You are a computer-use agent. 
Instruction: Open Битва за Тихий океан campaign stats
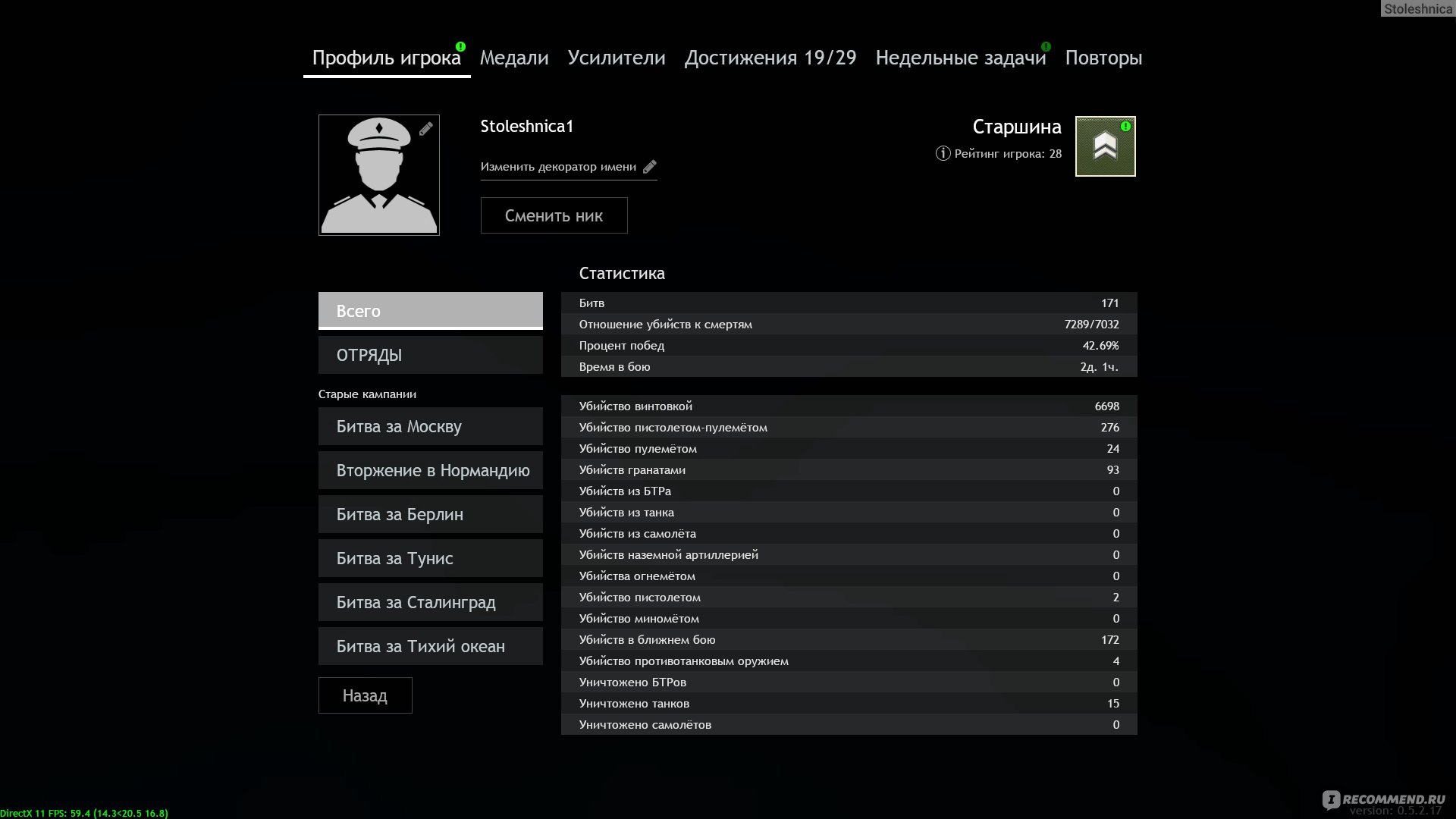point(431,646)
